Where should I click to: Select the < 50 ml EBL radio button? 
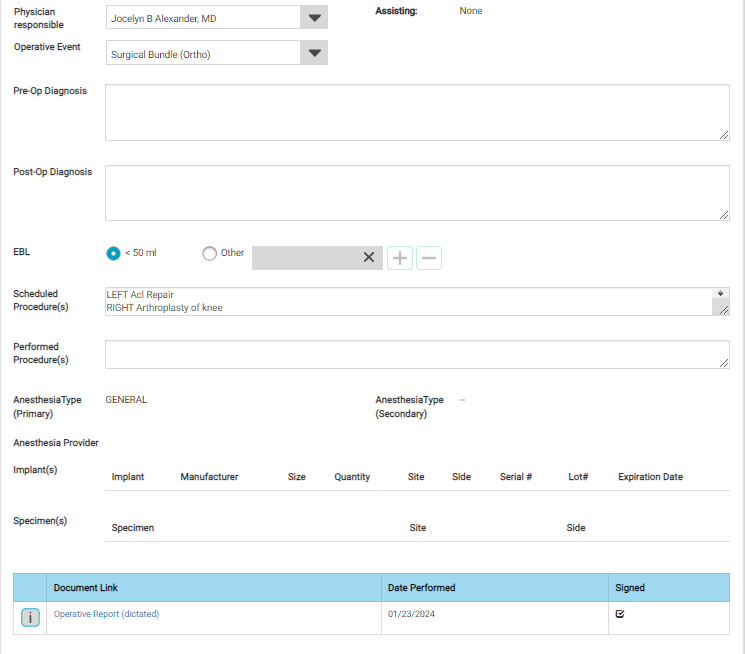click(x=113, y=253)
